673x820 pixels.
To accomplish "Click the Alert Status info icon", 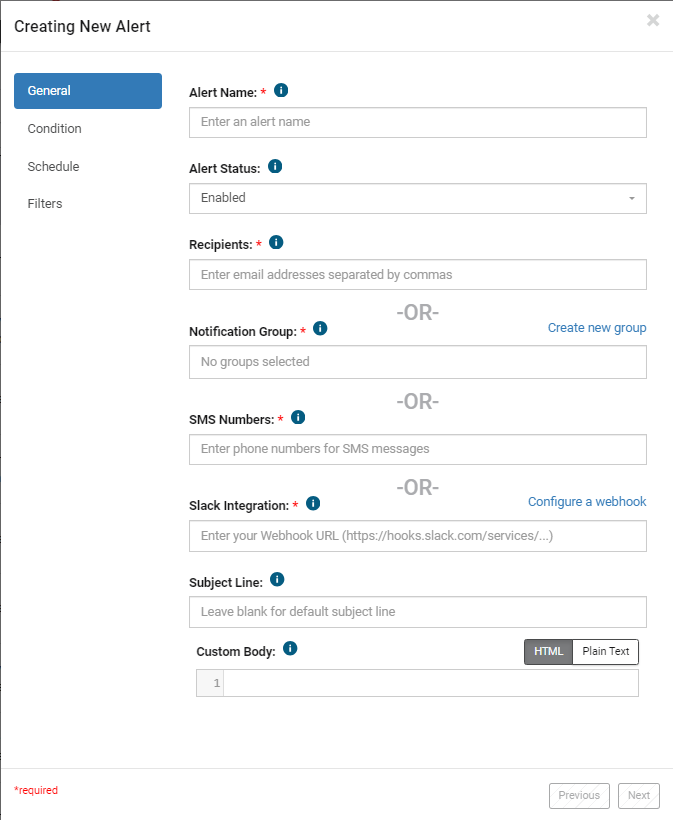I will coord(275,166).
